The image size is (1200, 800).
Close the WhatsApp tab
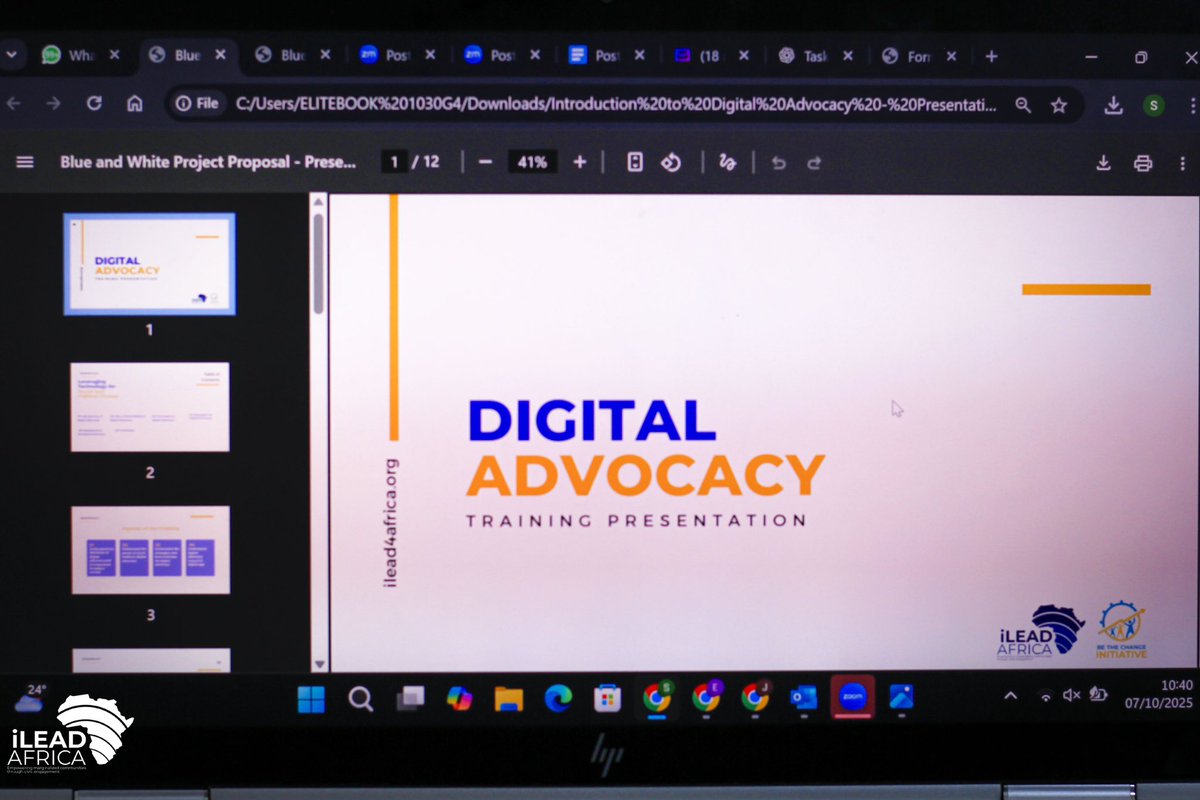pyautogui.click(x=114, y=56)
